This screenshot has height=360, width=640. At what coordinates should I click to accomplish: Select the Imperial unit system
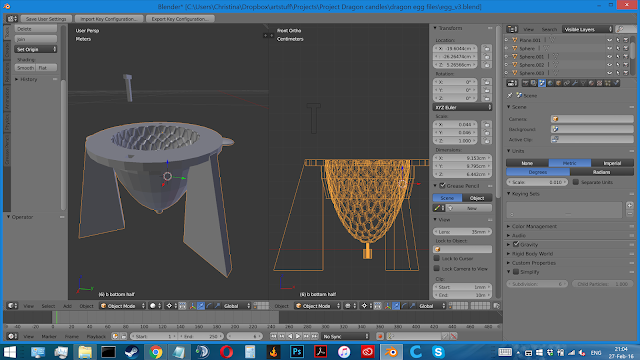612,163
